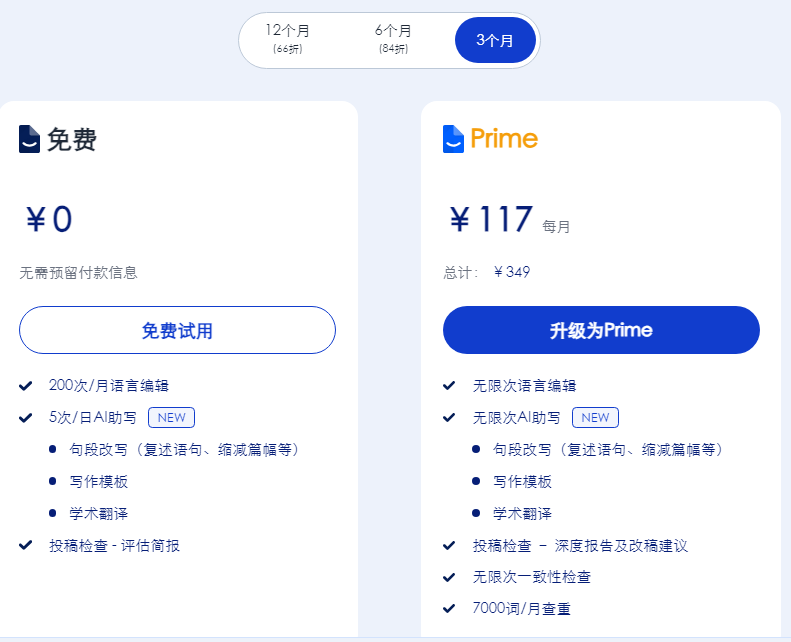Click 学术翻译 bullet under the Prime plan
The width and height of the screenshot is (791, 642).
click(522, 513)
